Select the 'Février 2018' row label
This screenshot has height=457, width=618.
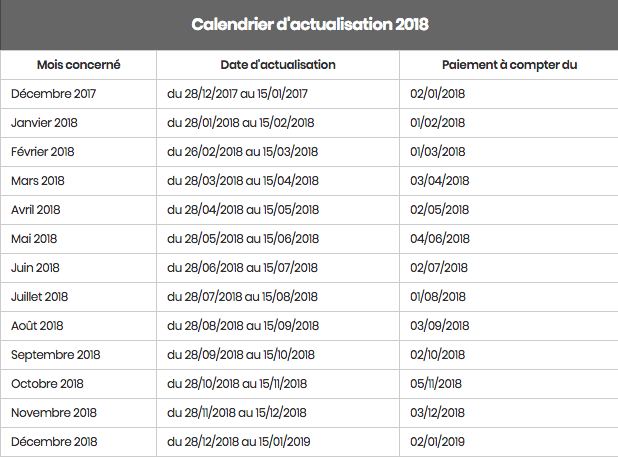point(43,152)
